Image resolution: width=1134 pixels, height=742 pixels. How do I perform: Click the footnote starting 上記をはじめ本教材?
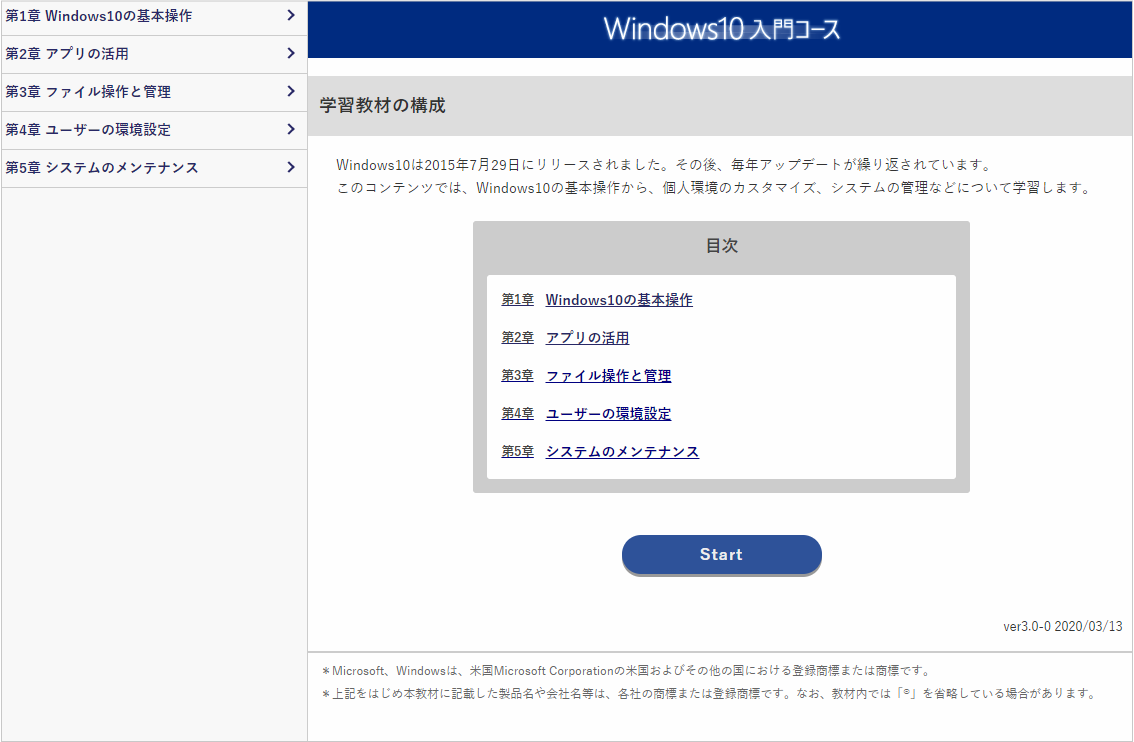[709, 694]
